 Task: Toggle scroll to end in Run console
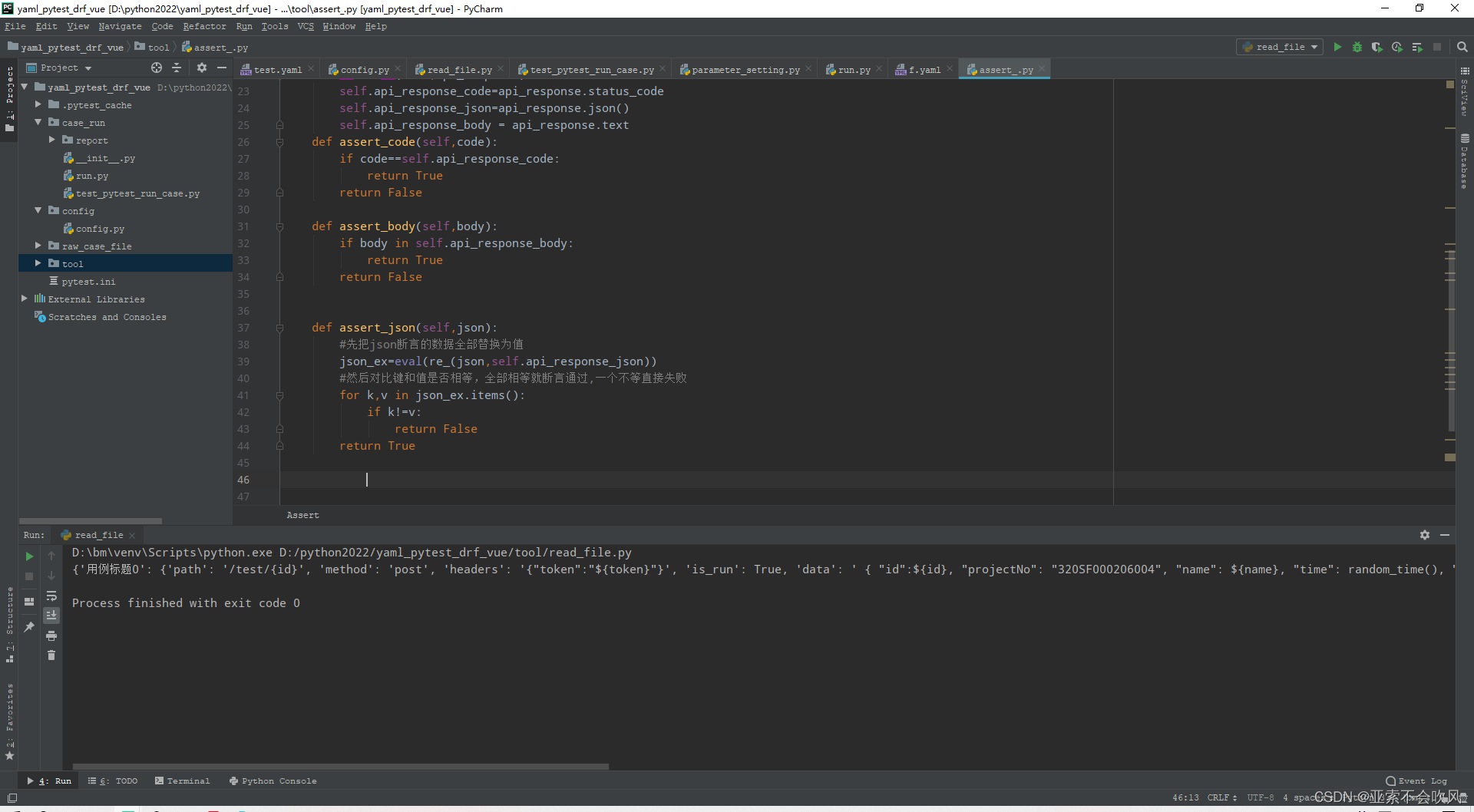(x=51, y=616)
